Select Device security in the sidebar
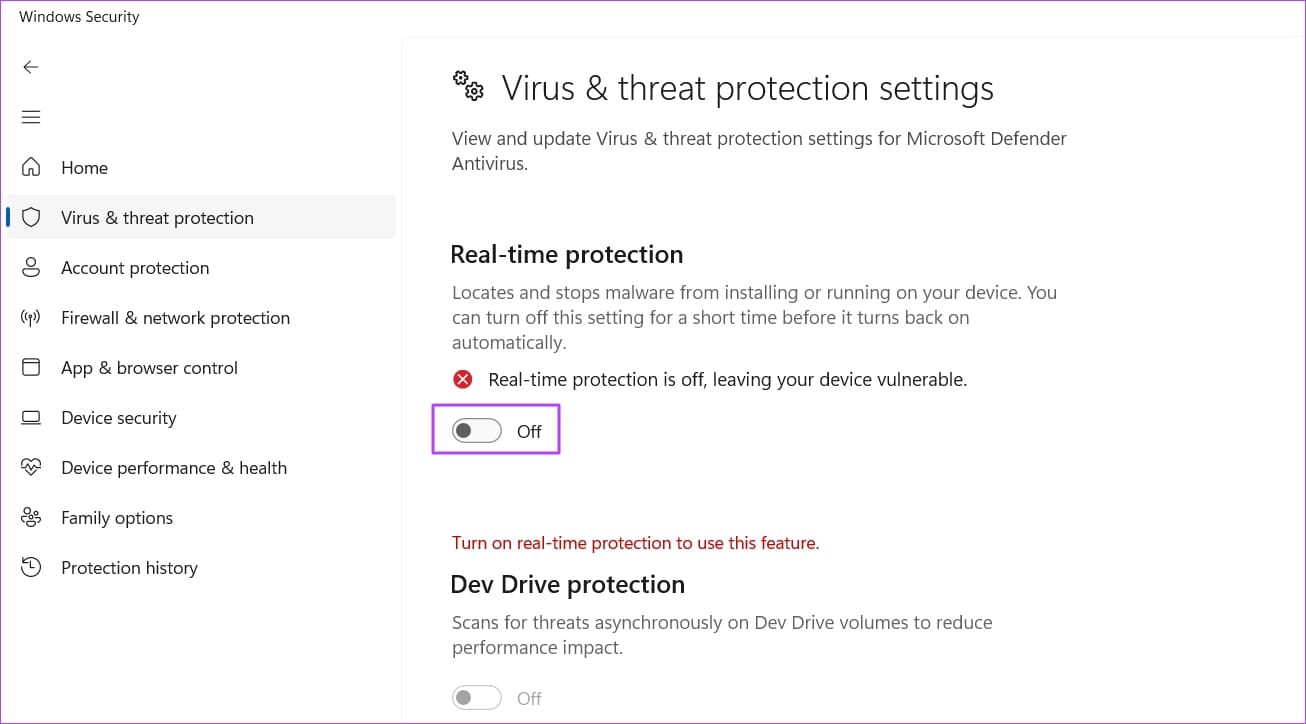This screenshot has width=1306, height=724. (x=118, y=417)
